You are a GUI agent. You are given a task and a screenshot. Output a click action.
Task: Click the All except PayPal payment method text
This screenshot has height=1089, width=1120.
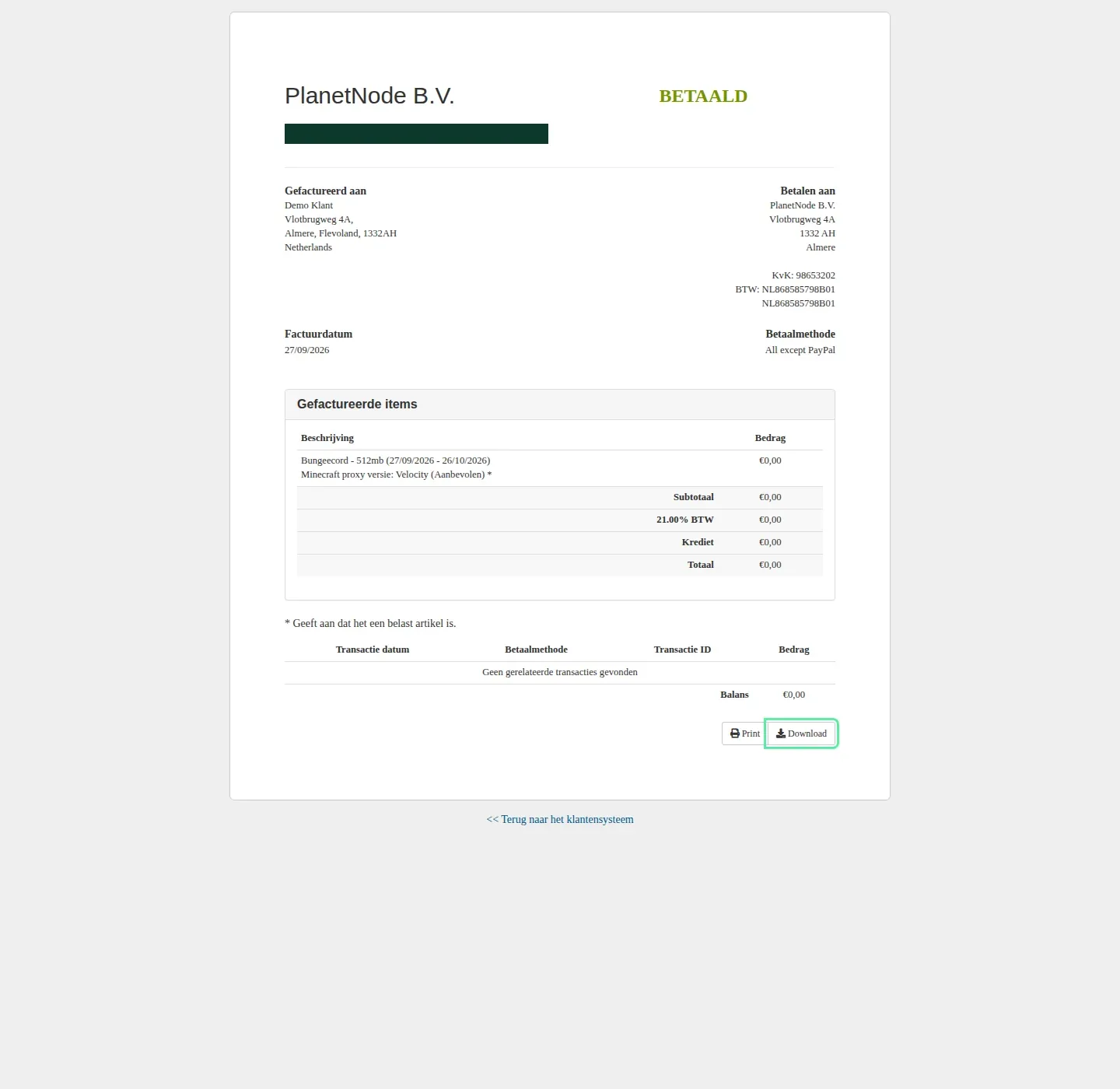800,350
